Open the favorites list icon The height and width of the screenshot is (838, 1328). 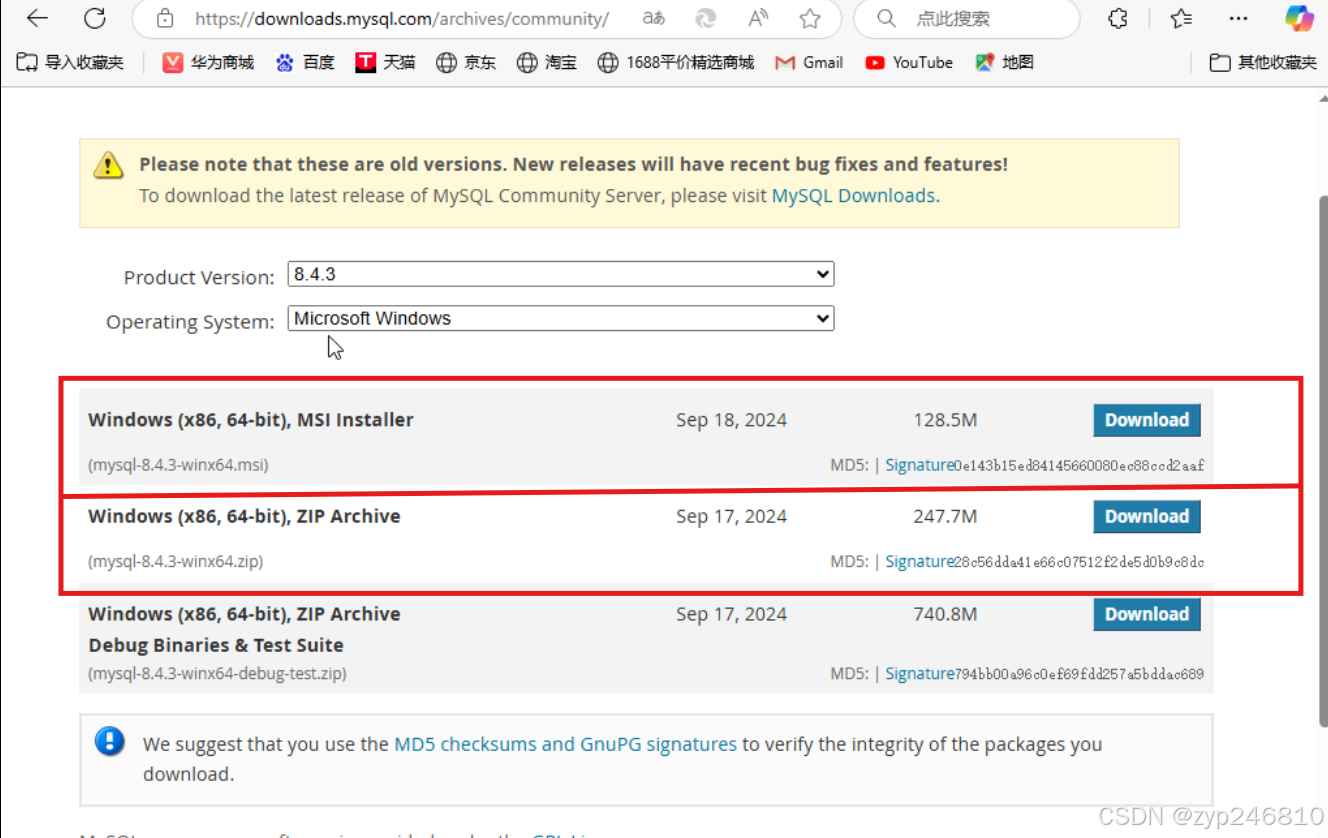[x=1181, y=18]
